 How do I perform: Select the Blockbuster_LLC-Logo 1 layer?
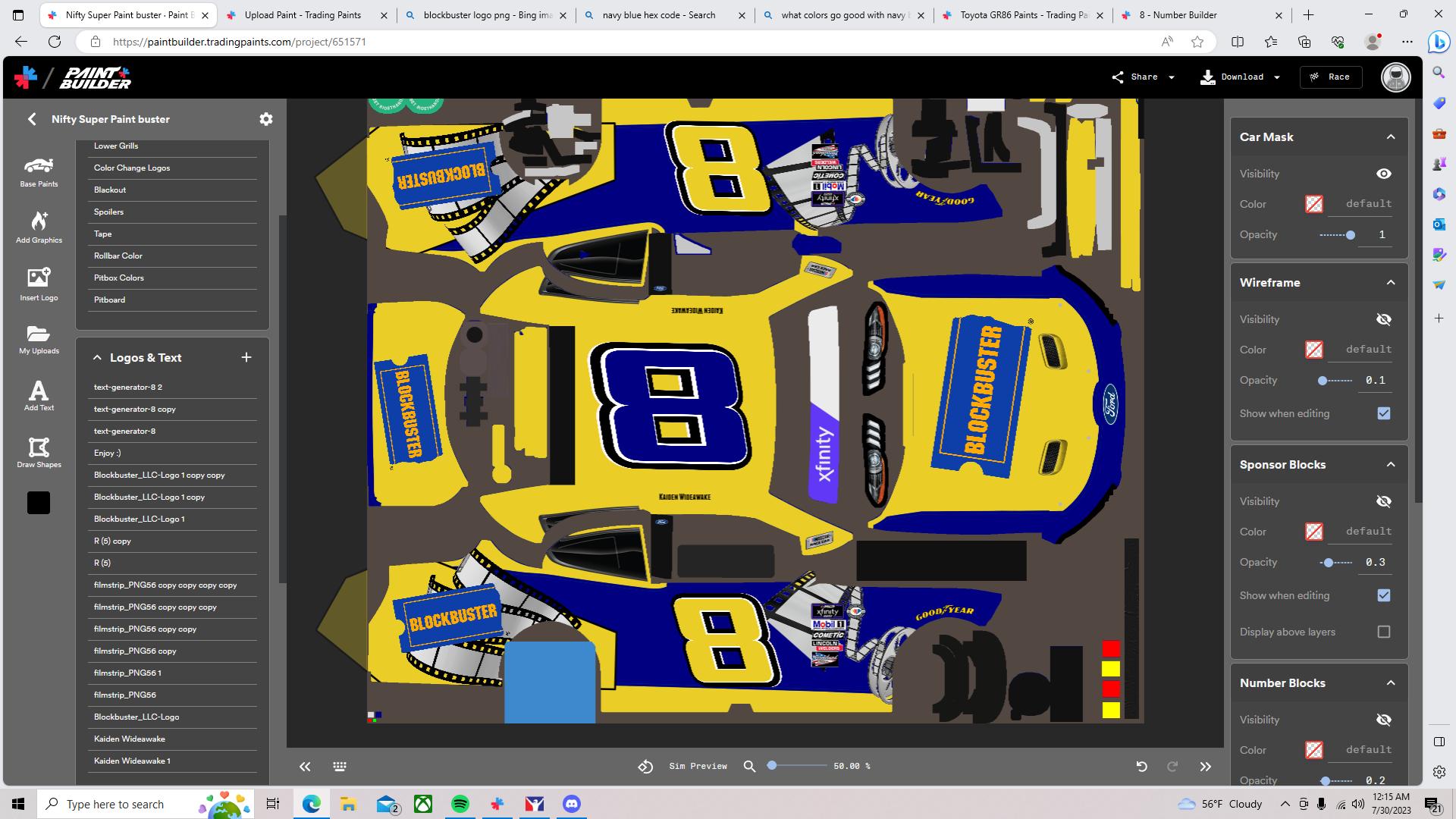140,519
